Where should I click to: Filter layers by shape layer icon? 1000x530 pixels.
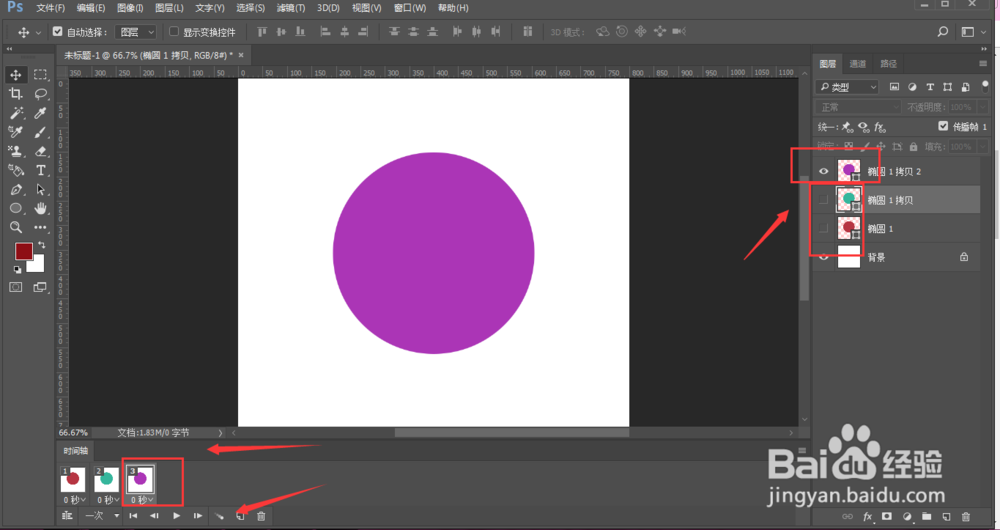tap(948, 87)
